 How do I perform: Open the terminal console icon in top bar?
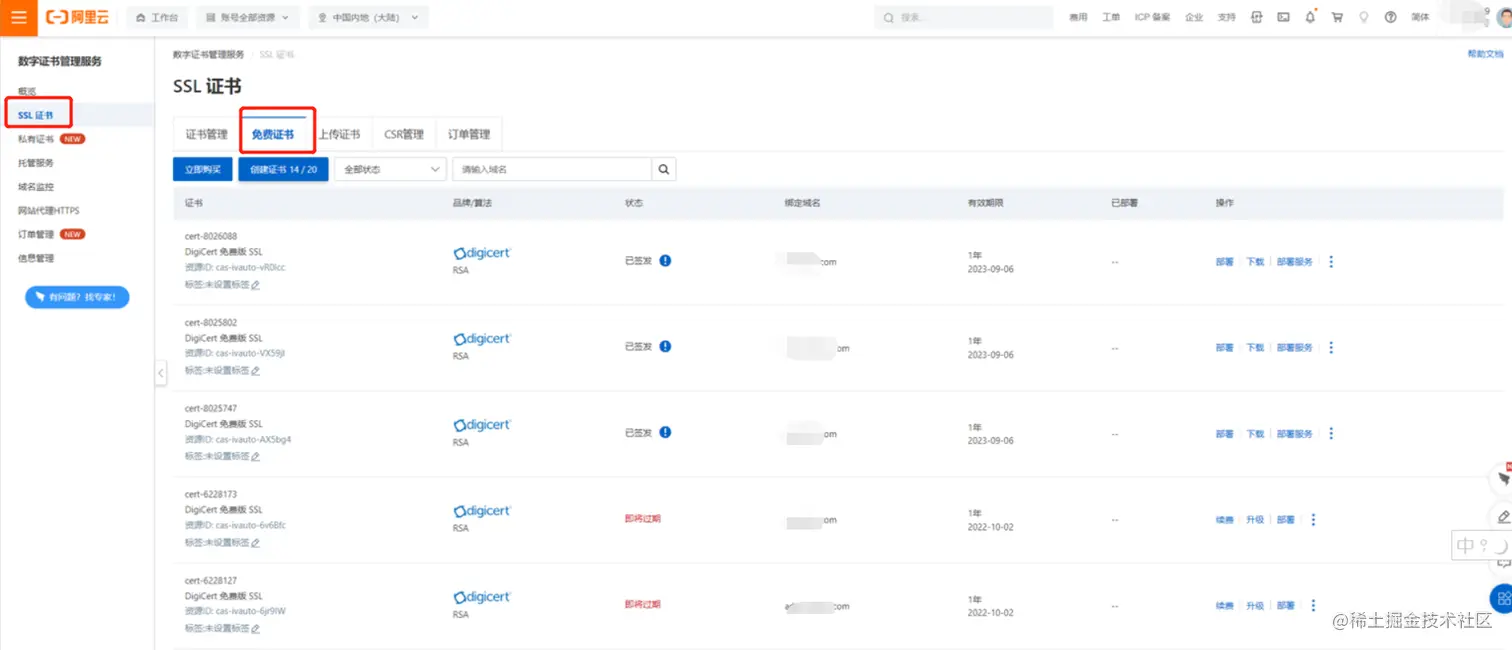pyautogui.click(x=1283, y=17)
